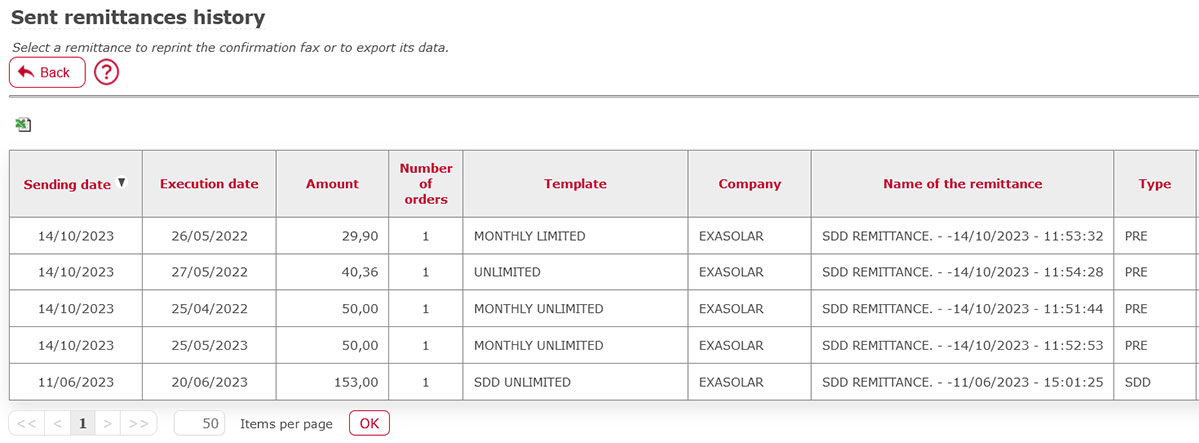Go to previous page with < button
Viewport: 1199px width, 443px height.
click(57, 423)
